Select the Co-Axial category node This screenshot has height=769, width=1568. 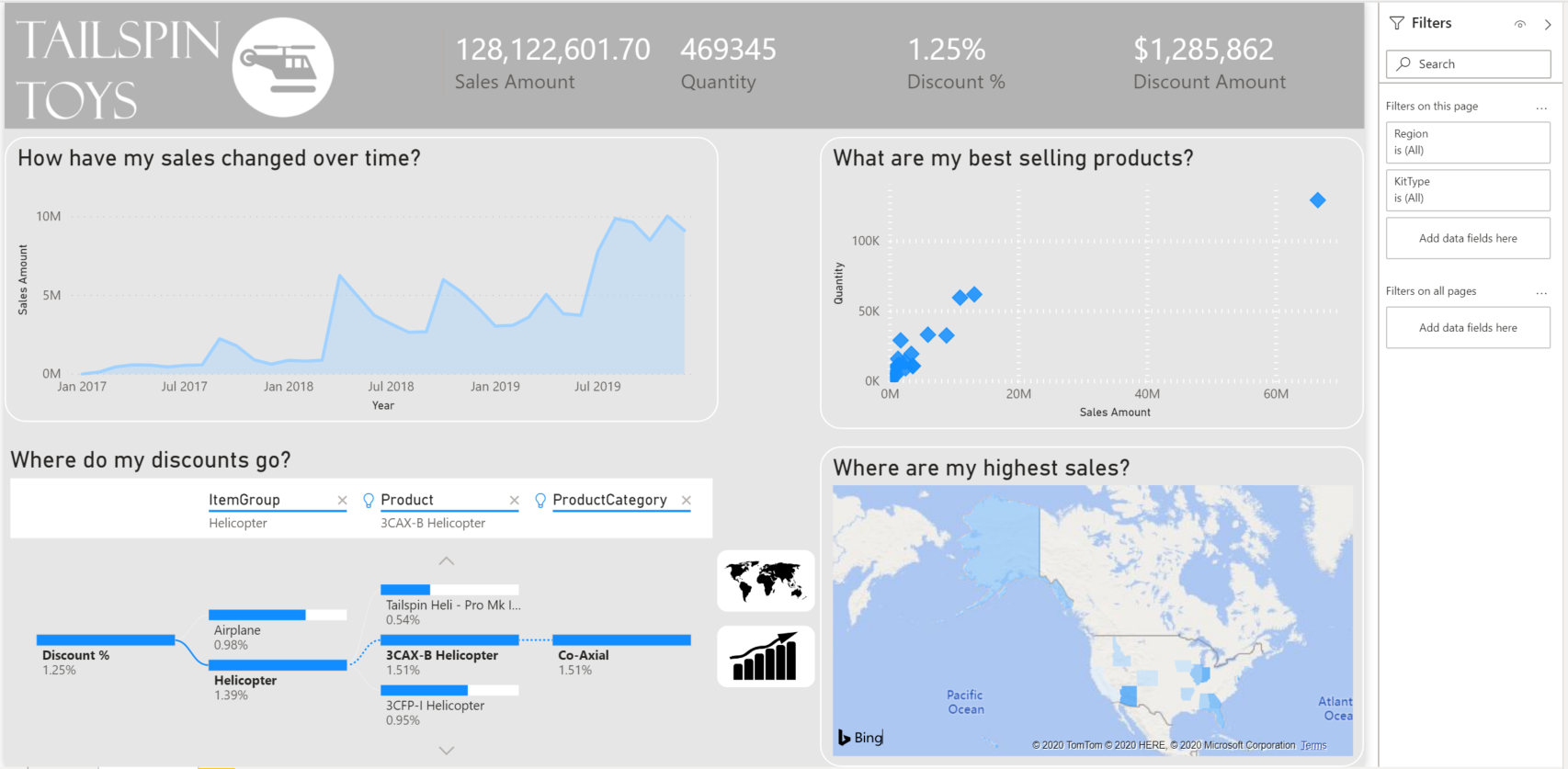[621, 640]
